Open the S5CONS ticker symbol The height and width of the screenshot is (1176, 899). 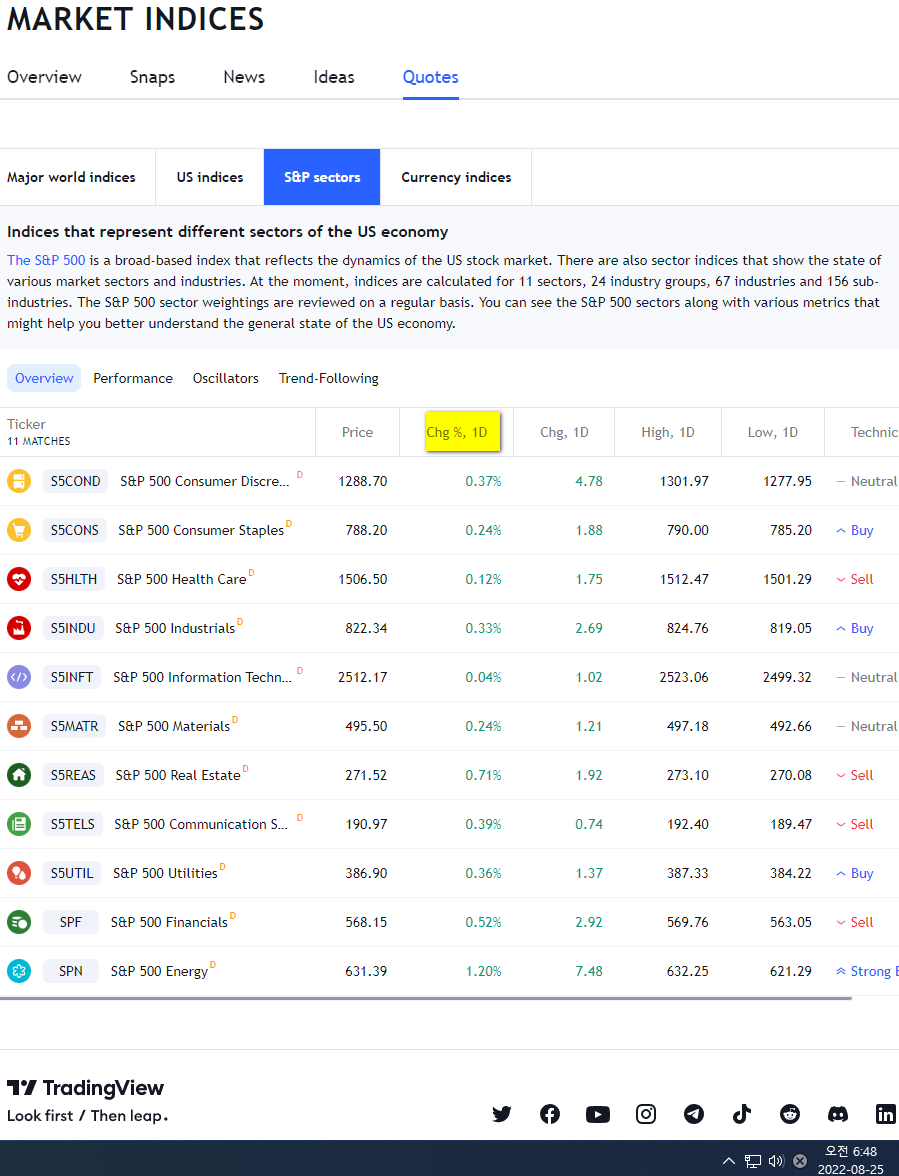tap(74, 530)
